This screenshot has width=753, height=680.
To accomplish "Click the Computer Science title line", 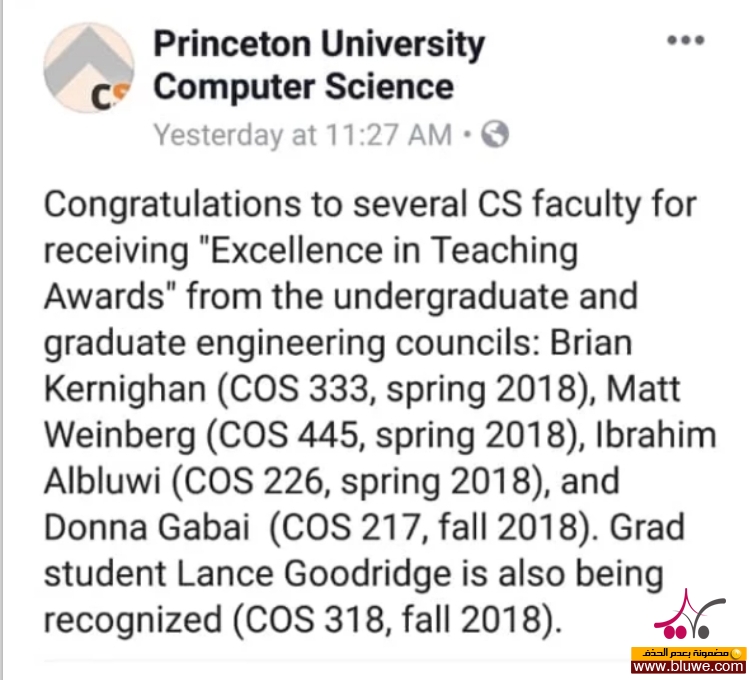I will pyautogui.click(x=304, y=87).
